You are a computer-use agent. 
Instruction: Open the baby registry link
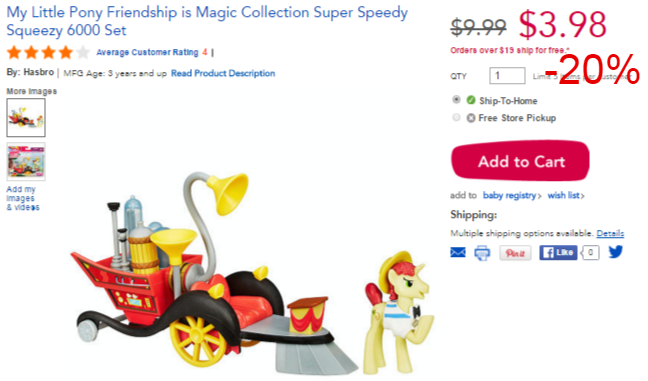pyautogui.click(x=512, y=195)
